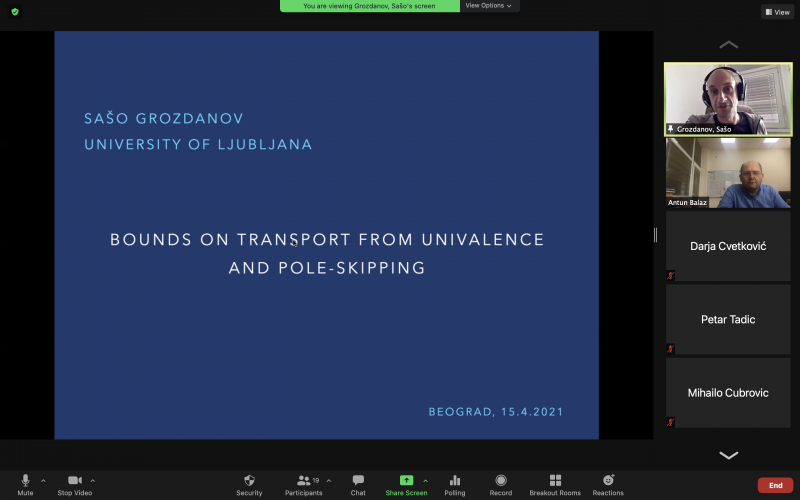Screen dimensions: 800x500
Task: Open the Participants panel
Action: click(x=303, y=481)
